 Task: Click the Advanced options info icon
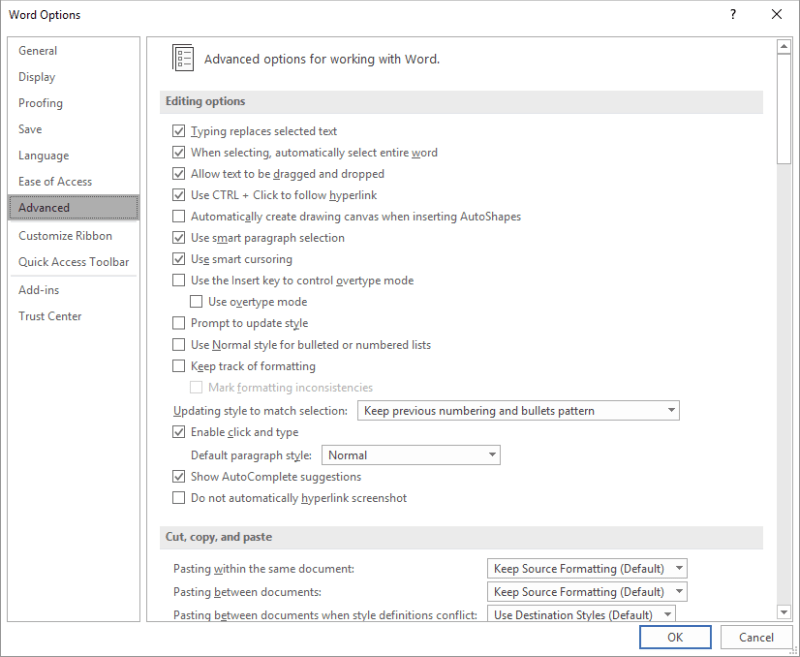coord(185,58)
